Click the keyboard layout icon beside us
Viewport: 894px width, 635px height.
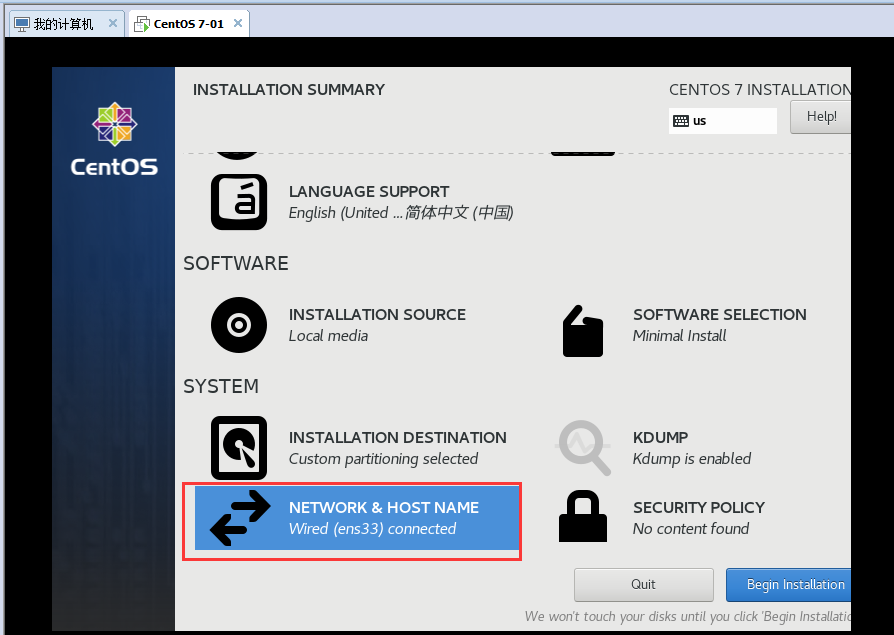[x=681, y=121]
